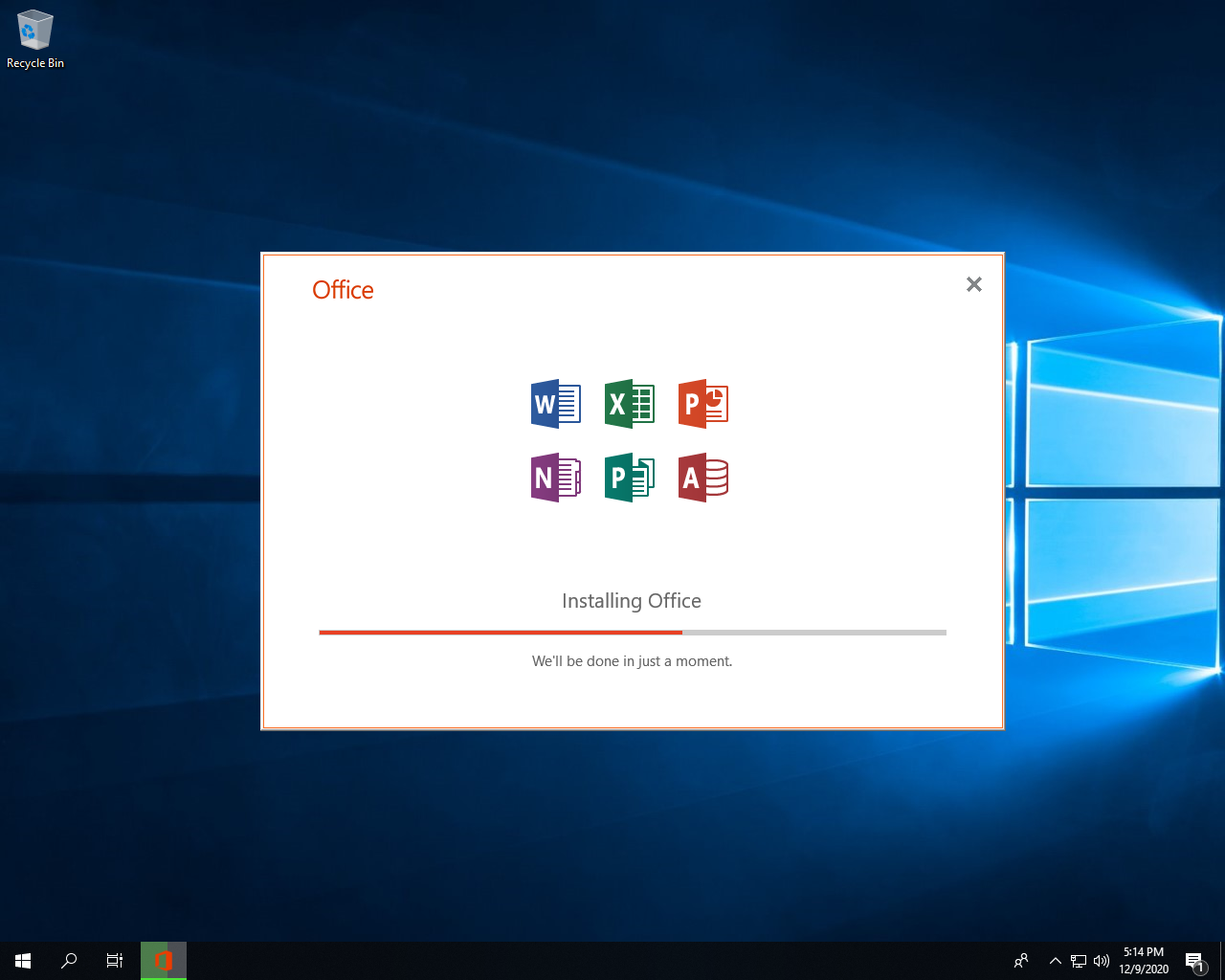This screenshot has height=980, width=1225.
Task: Open the Action Center notifications
Action: (x=1195, y=961)
